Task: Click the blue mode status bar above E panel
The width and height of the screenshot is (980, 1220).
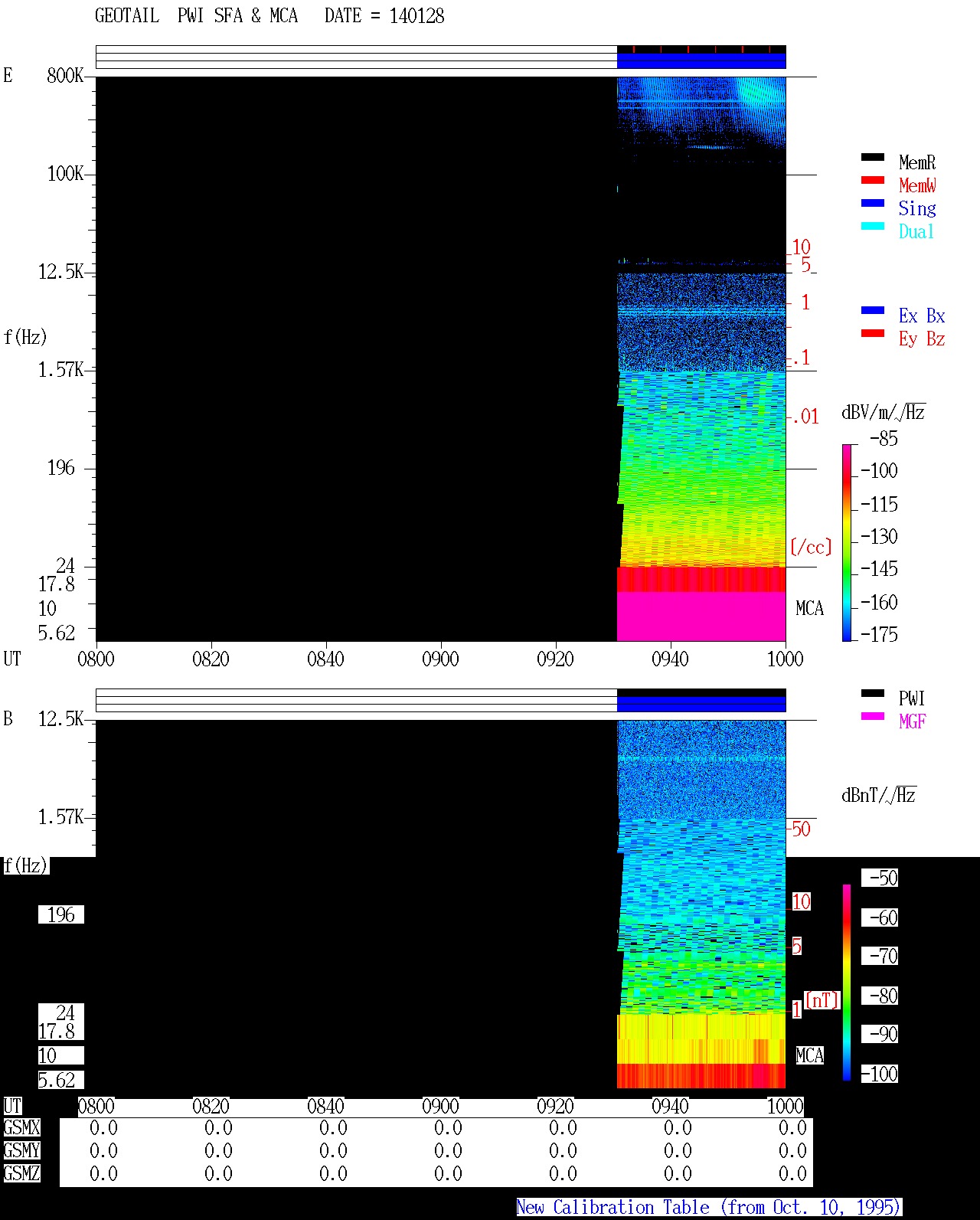Action: coord(701,61)
